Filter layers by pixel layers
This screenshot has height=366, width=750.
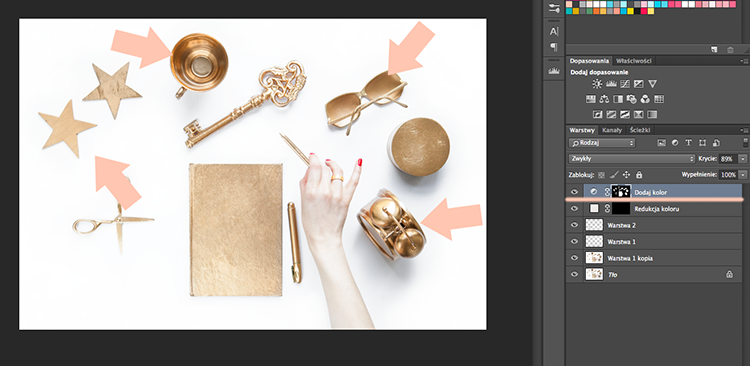click(x=662, y=143)
